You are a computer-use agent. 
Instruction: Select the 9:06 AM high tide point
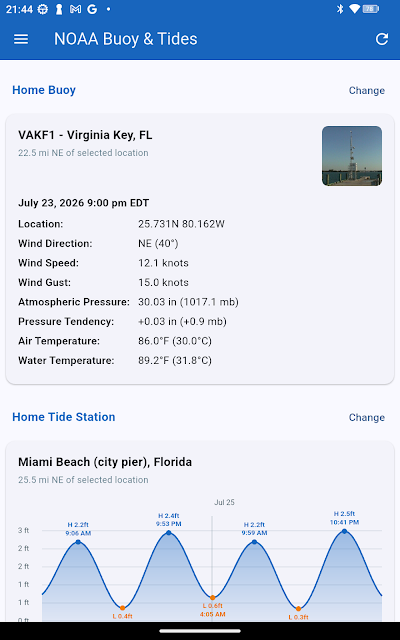point(78,542)
